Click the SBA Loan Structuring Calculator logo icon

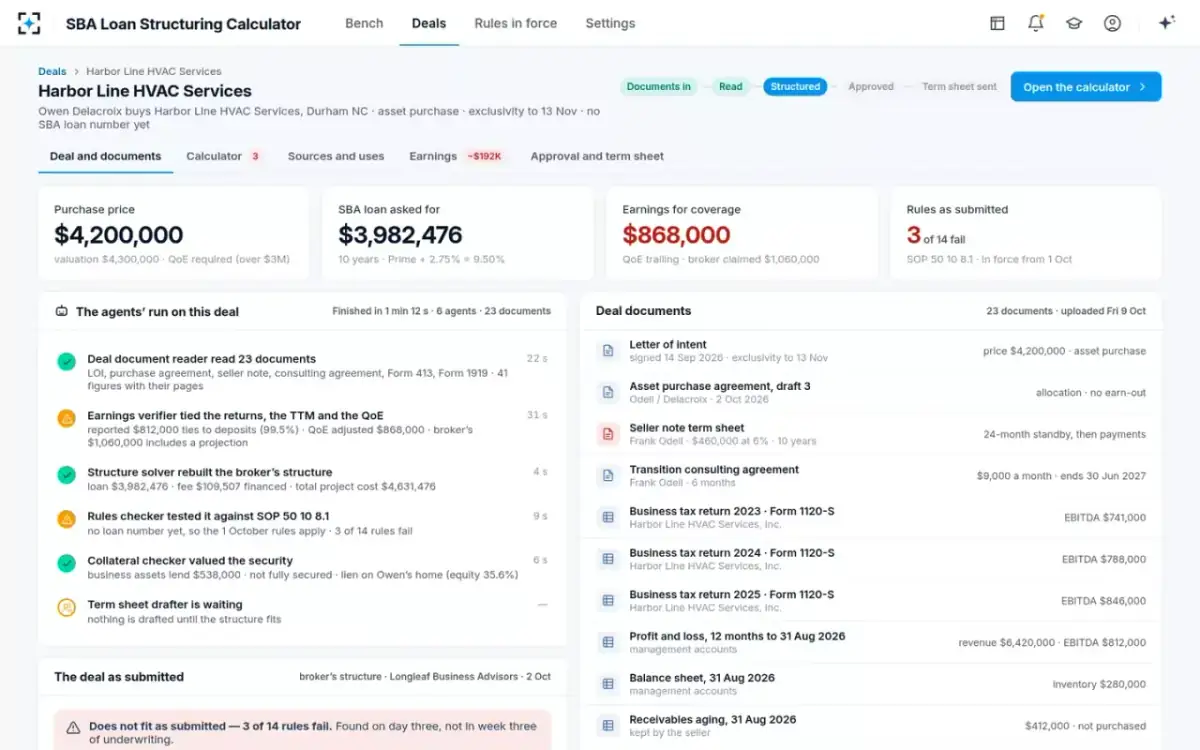[29, 23]
